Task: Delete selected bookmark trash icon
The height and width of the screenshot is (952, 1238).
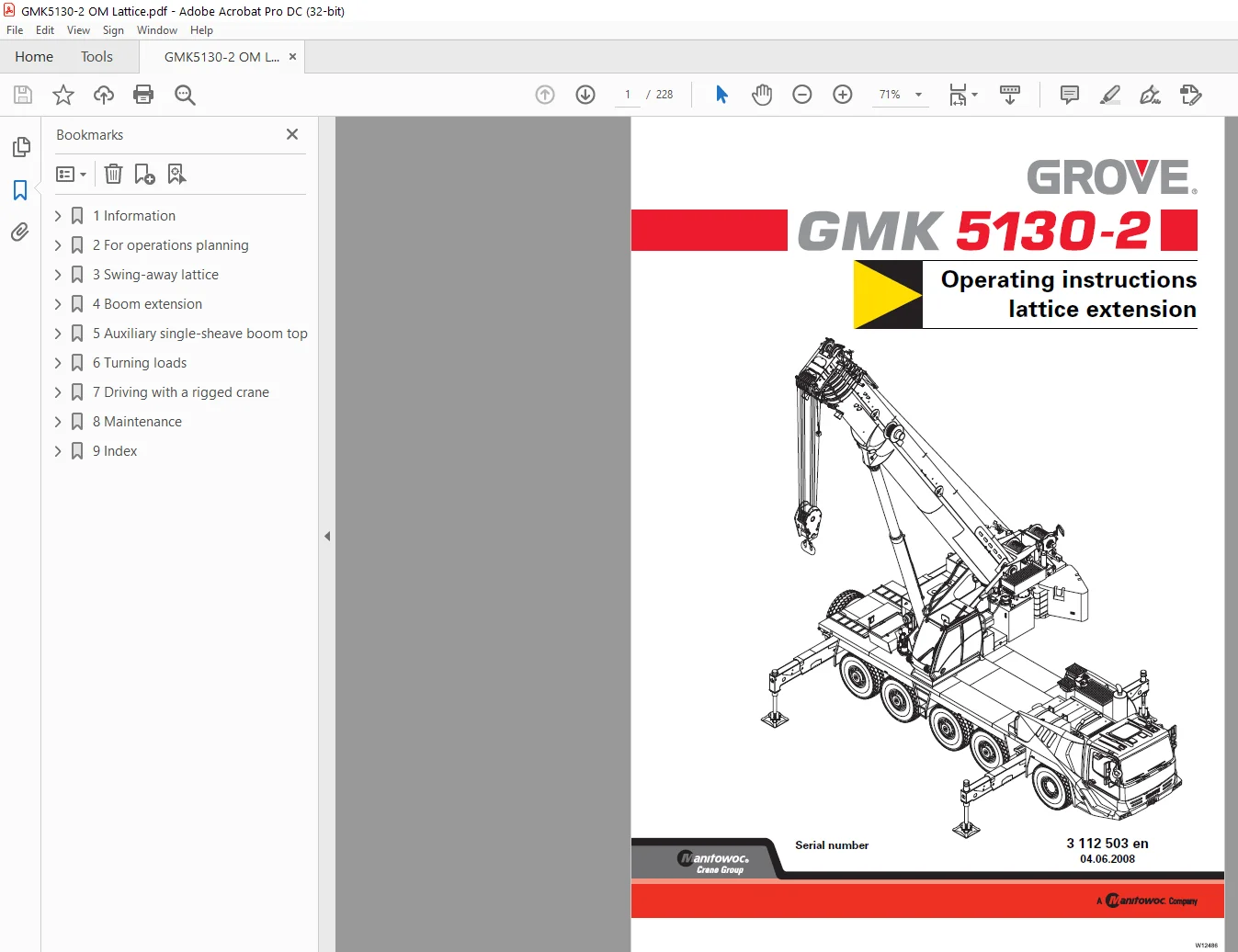Action: (x=113, y=174)
